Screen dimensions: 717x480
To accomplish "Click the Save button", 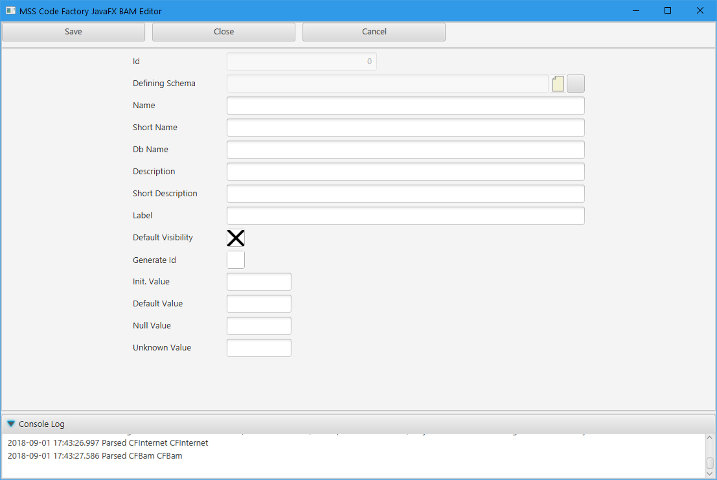I will (x=73, y=32).
